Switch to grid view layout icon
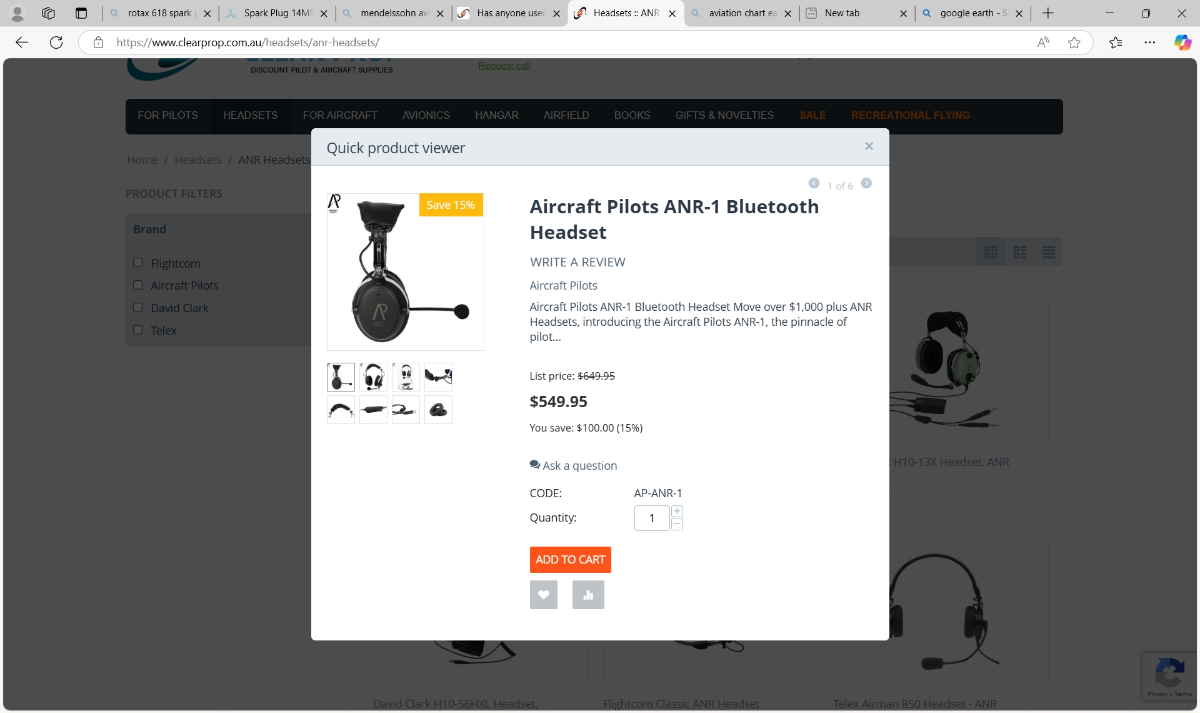Screen dimensions: 1200x713 (991, 252)
